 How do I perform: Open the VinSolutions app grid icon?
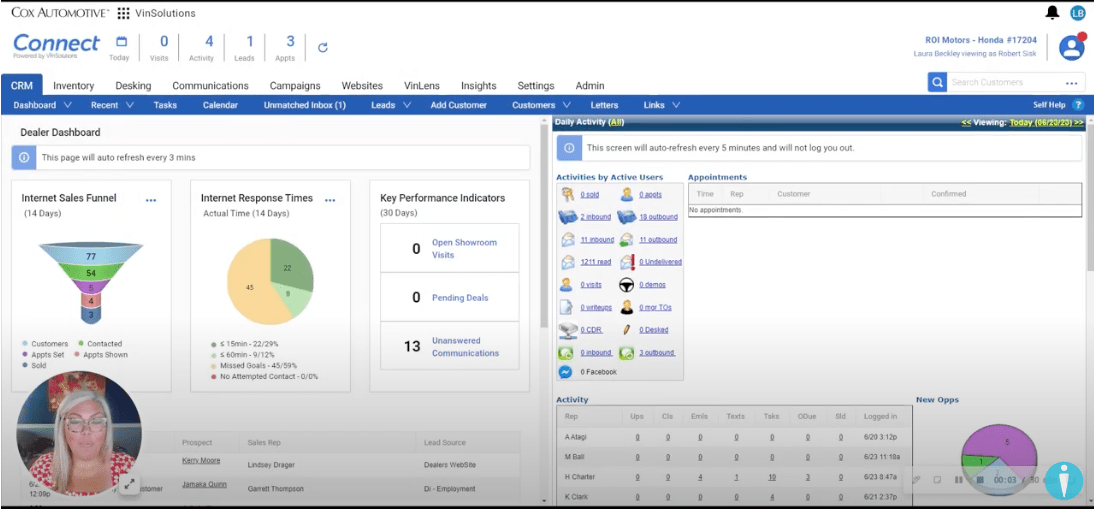123,13
